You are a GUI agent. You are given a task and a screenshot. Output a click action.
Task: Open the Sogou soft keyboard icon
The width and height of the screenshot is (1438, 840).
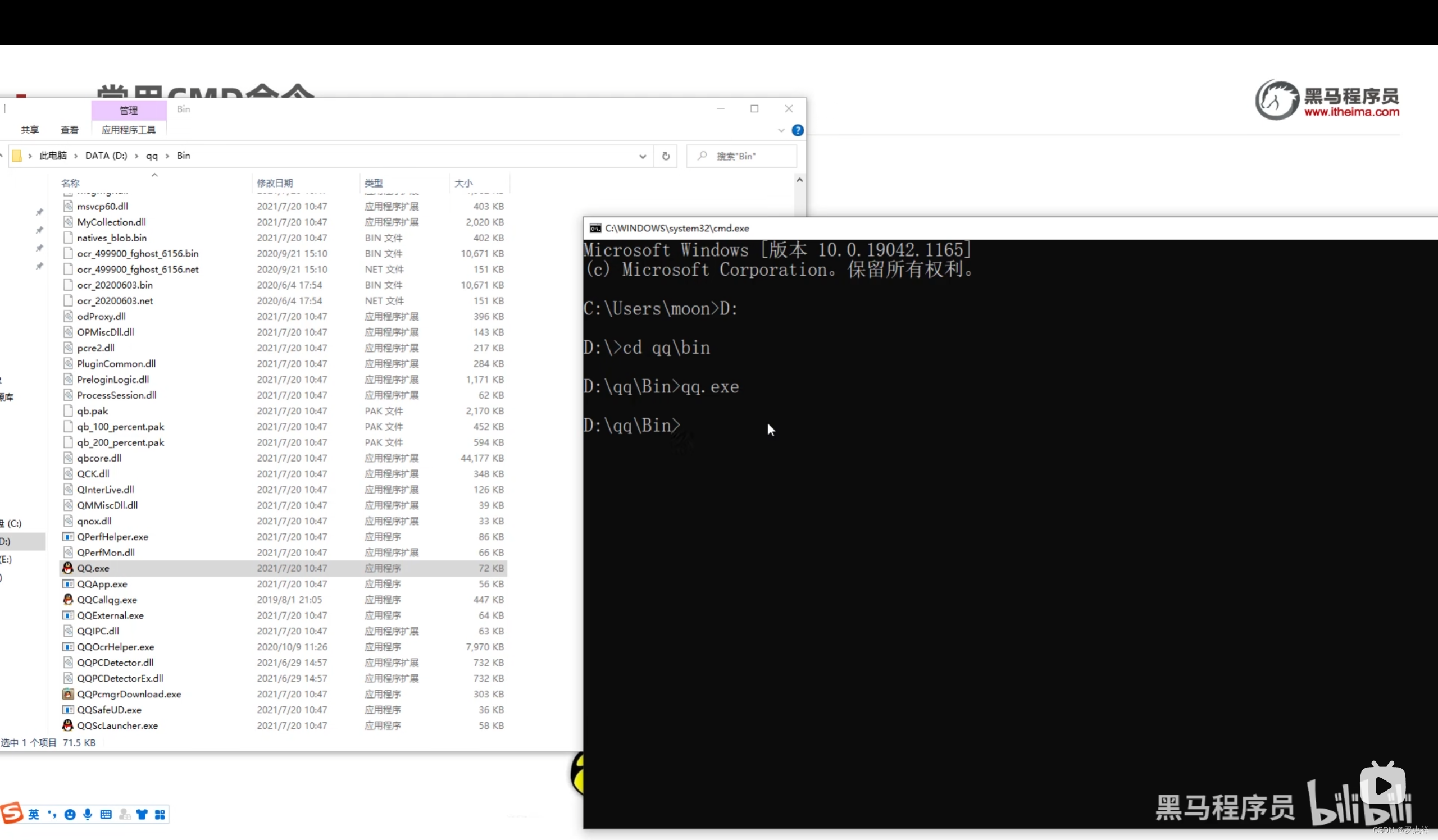point(106,814)
